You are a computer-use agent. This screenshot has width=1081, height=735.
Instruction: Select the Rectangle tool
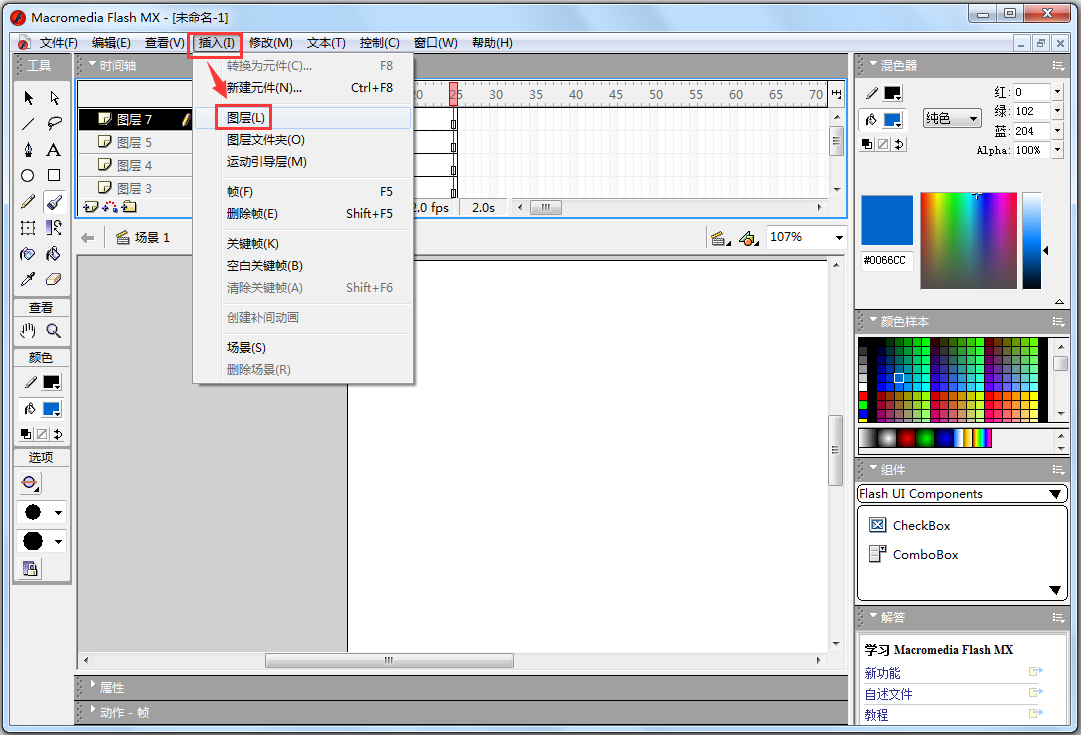click(x=54, y=176)
